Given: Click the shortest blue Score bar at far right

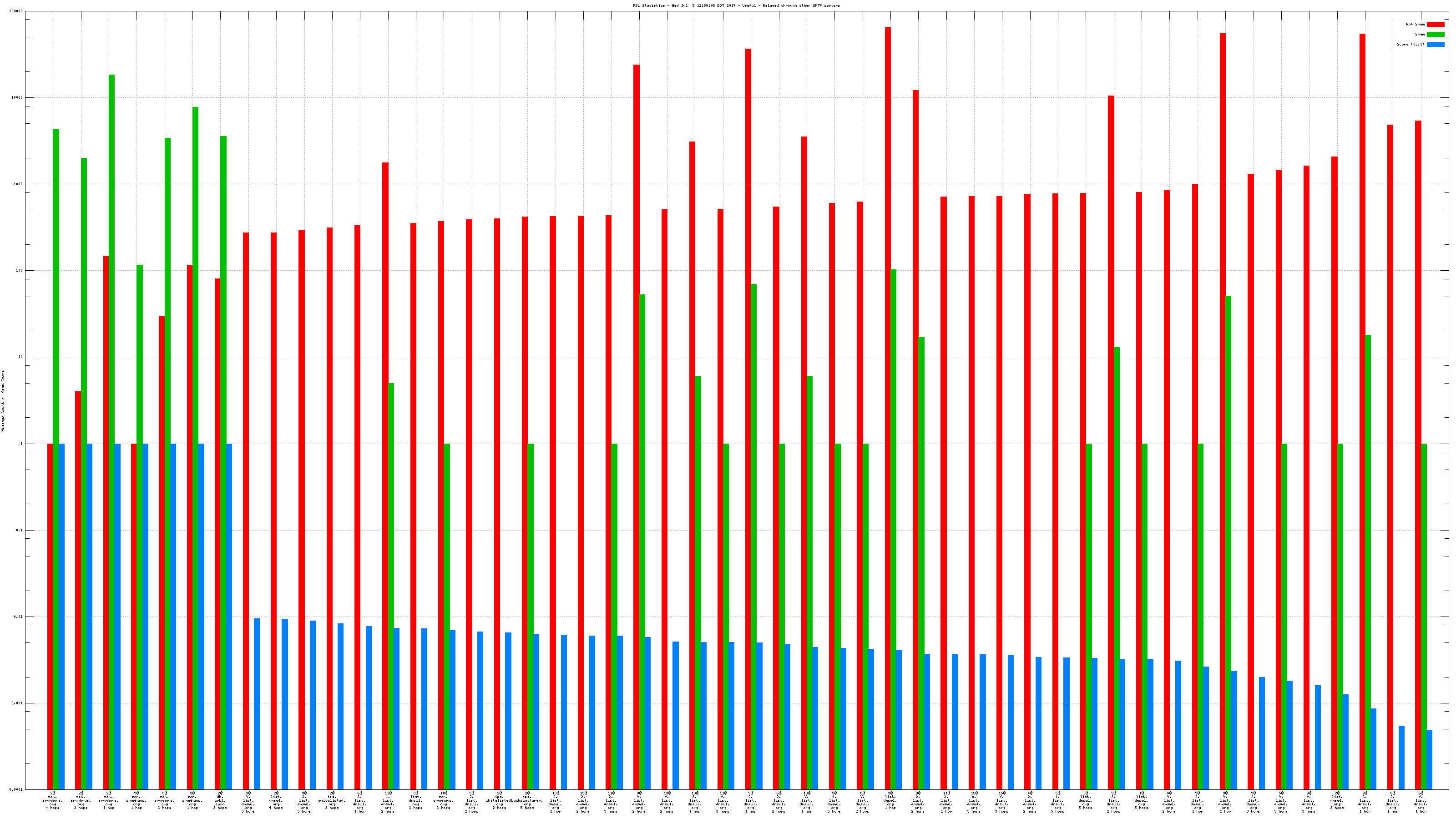Looking at the screenshot, I should pyautogui.click(x=1430, y=759).
